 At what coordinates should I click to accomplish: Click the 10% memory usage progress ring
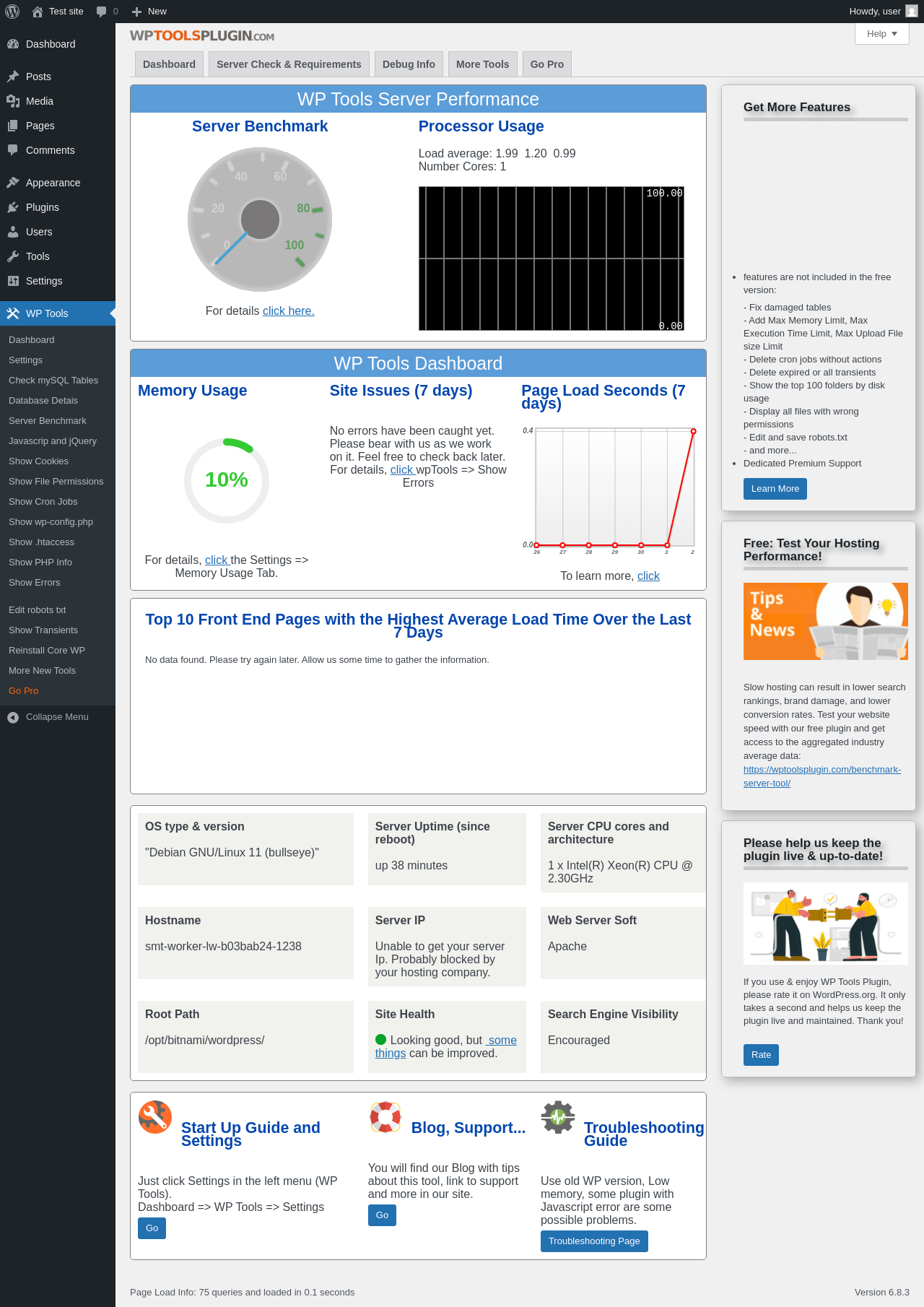(227, 480)
